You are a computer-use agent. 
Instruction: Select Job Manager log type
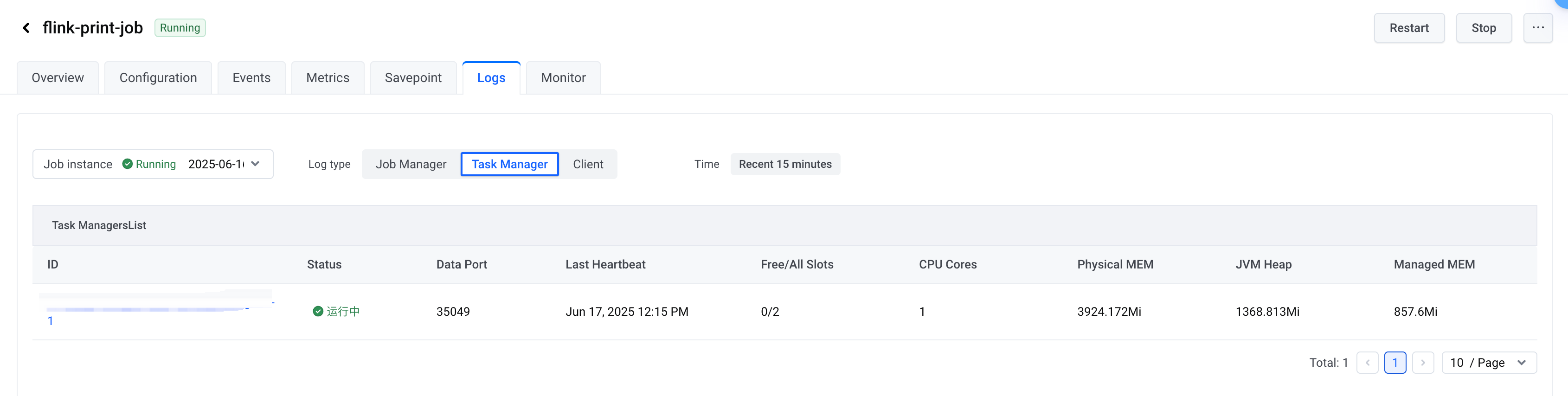click(411, 164)
